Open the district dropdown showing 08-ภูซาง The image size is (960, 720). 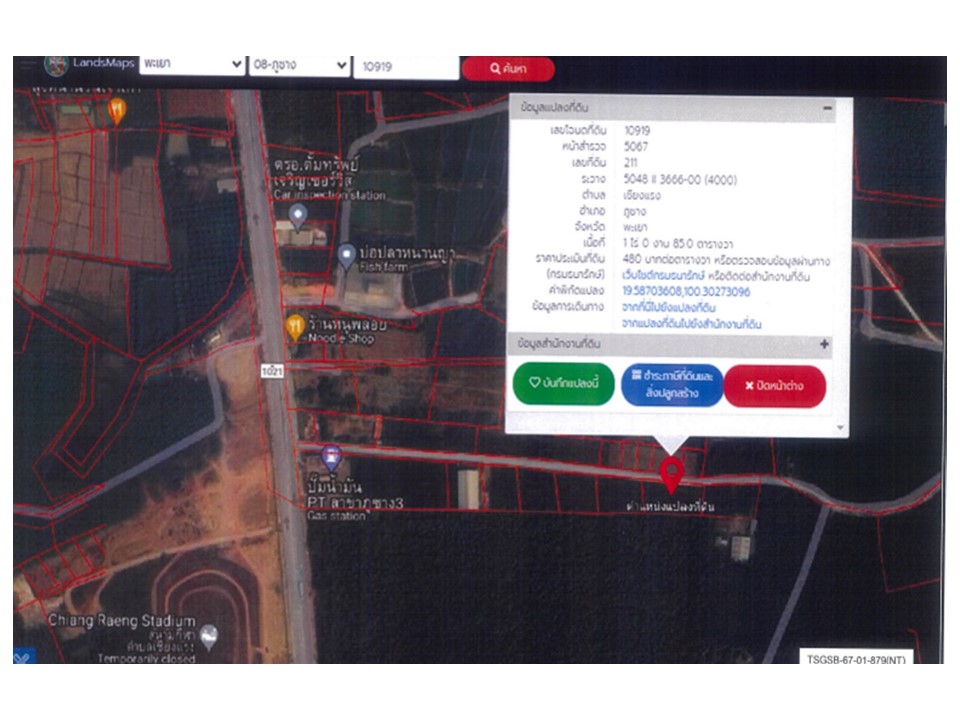coord(299,65)
